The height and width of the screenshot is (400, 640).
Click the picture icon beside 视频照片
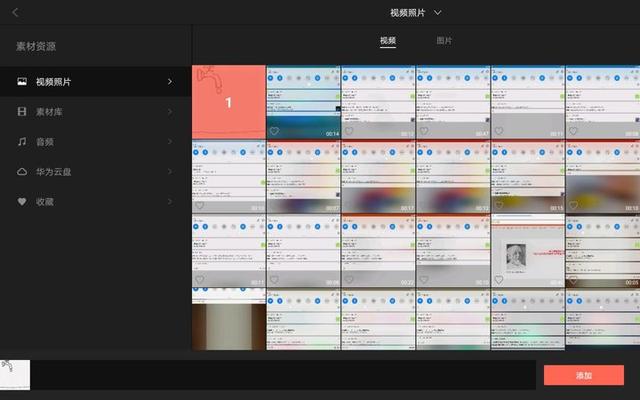21,82
